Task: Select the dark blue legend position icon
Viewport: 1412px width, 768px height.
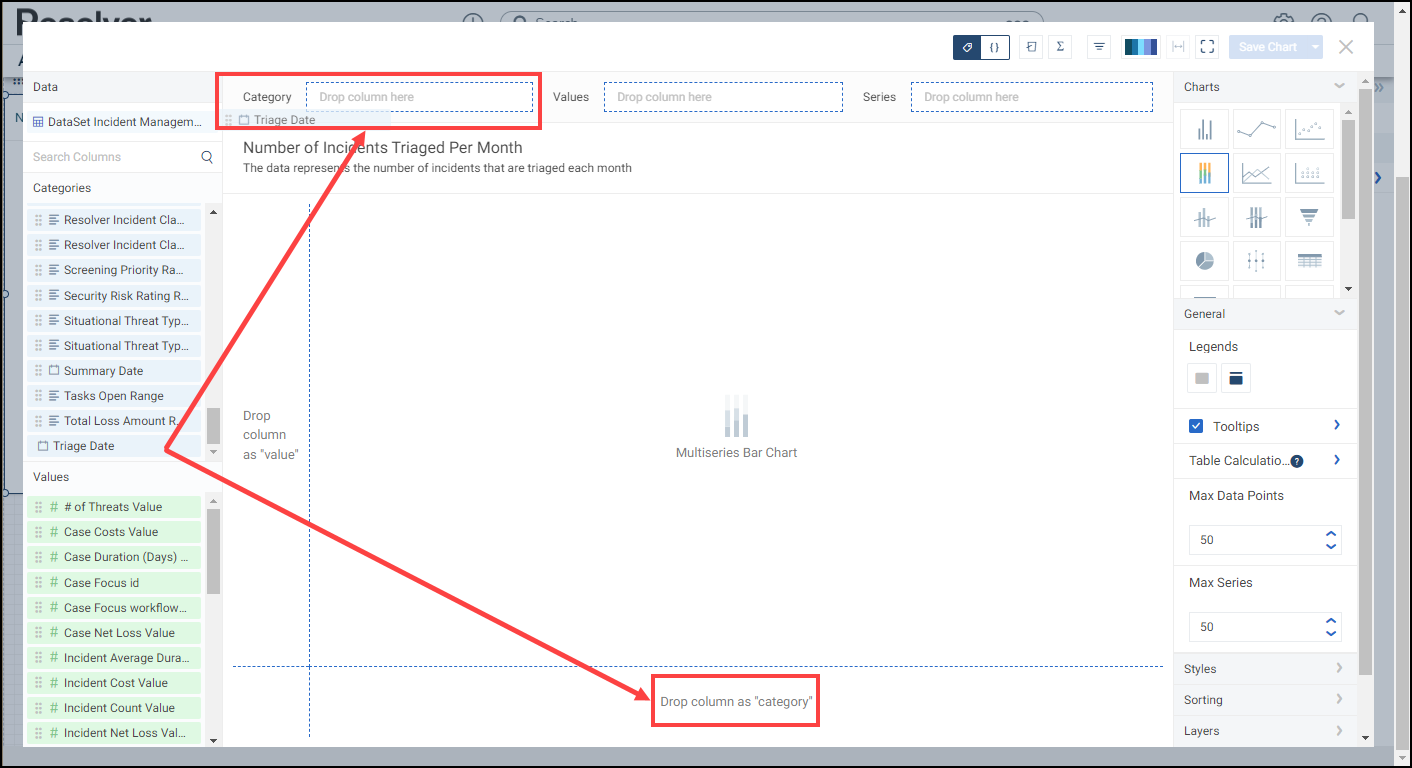Action: click(x=1236, y=378)
